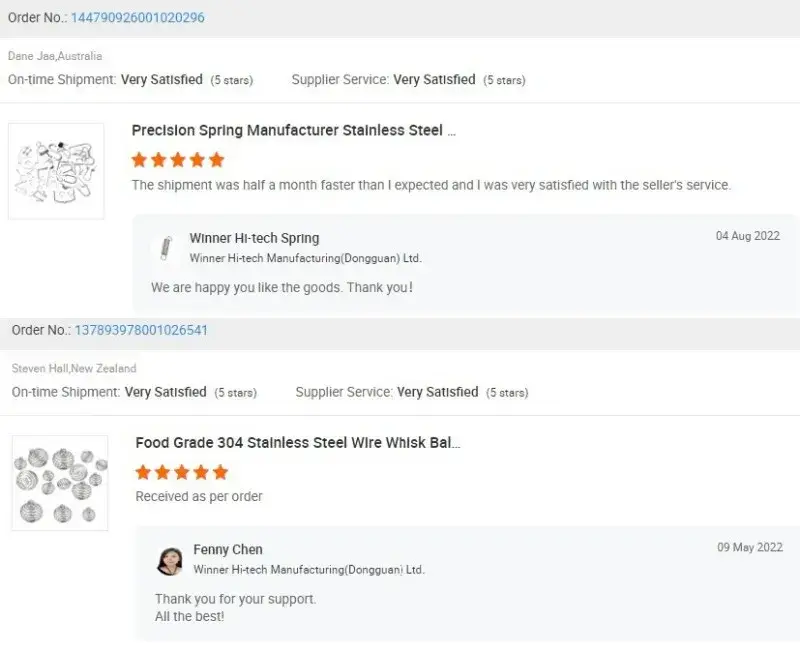
Task: Click the springs assortment product thumbnail
Action: (56, 171)
